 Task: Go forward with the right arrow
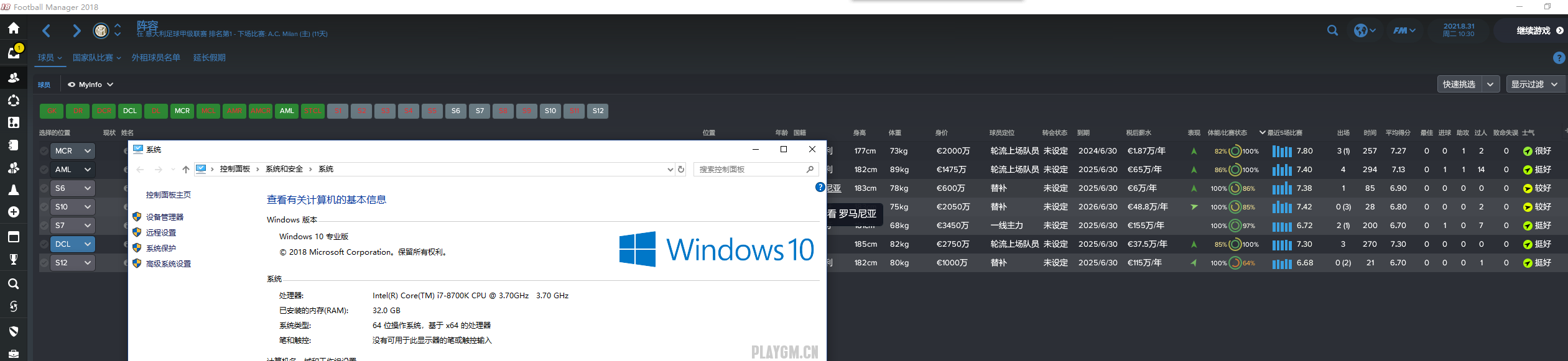77,30
